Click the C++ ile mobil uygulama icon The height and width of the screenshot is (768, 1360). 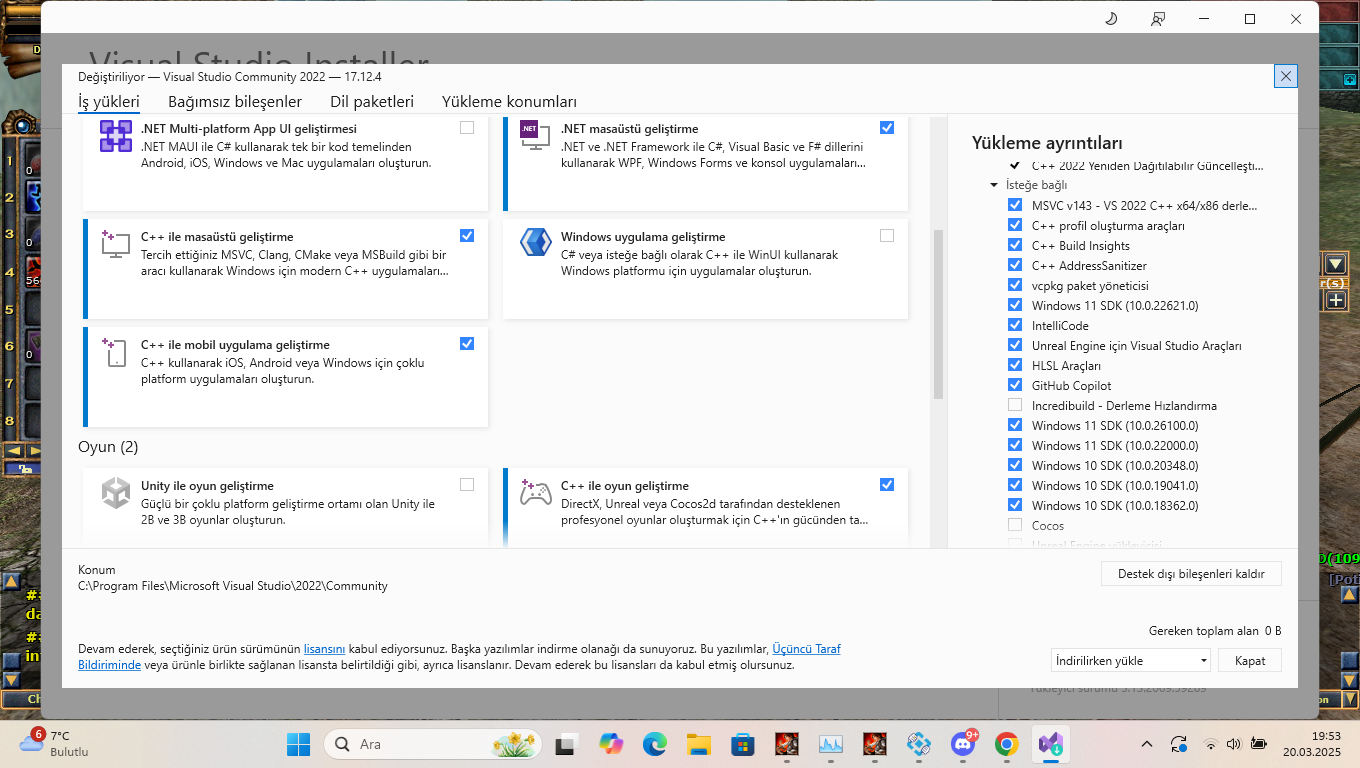[114, 351]
